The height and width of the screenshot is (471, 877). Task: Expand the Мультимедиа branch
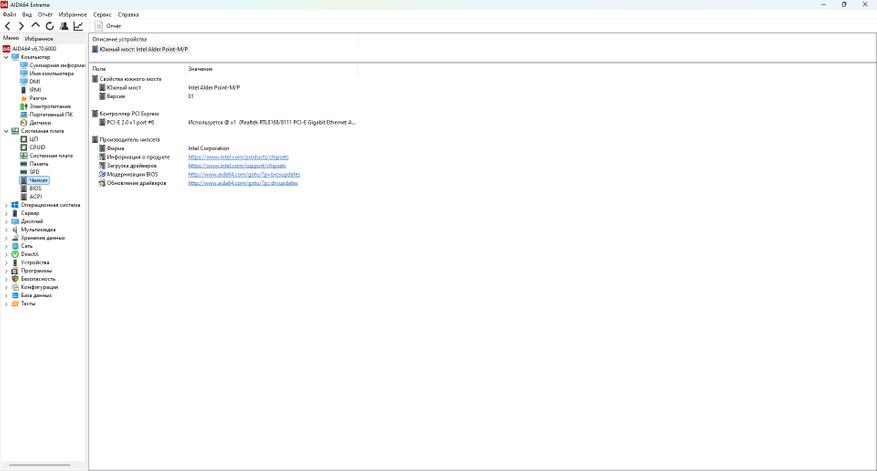[6, 229]
